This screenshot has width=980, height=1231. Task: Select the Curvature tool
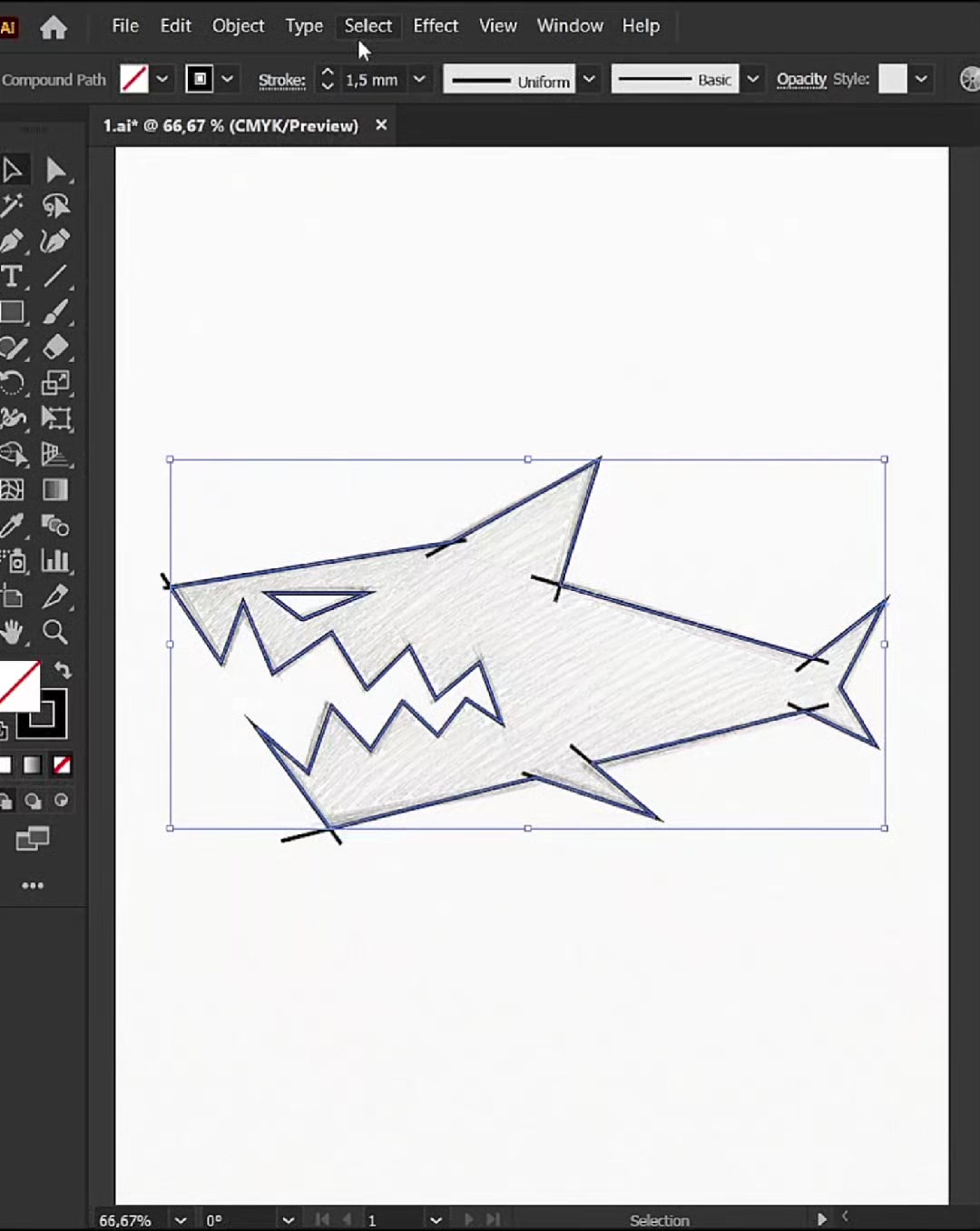point(55,241)
